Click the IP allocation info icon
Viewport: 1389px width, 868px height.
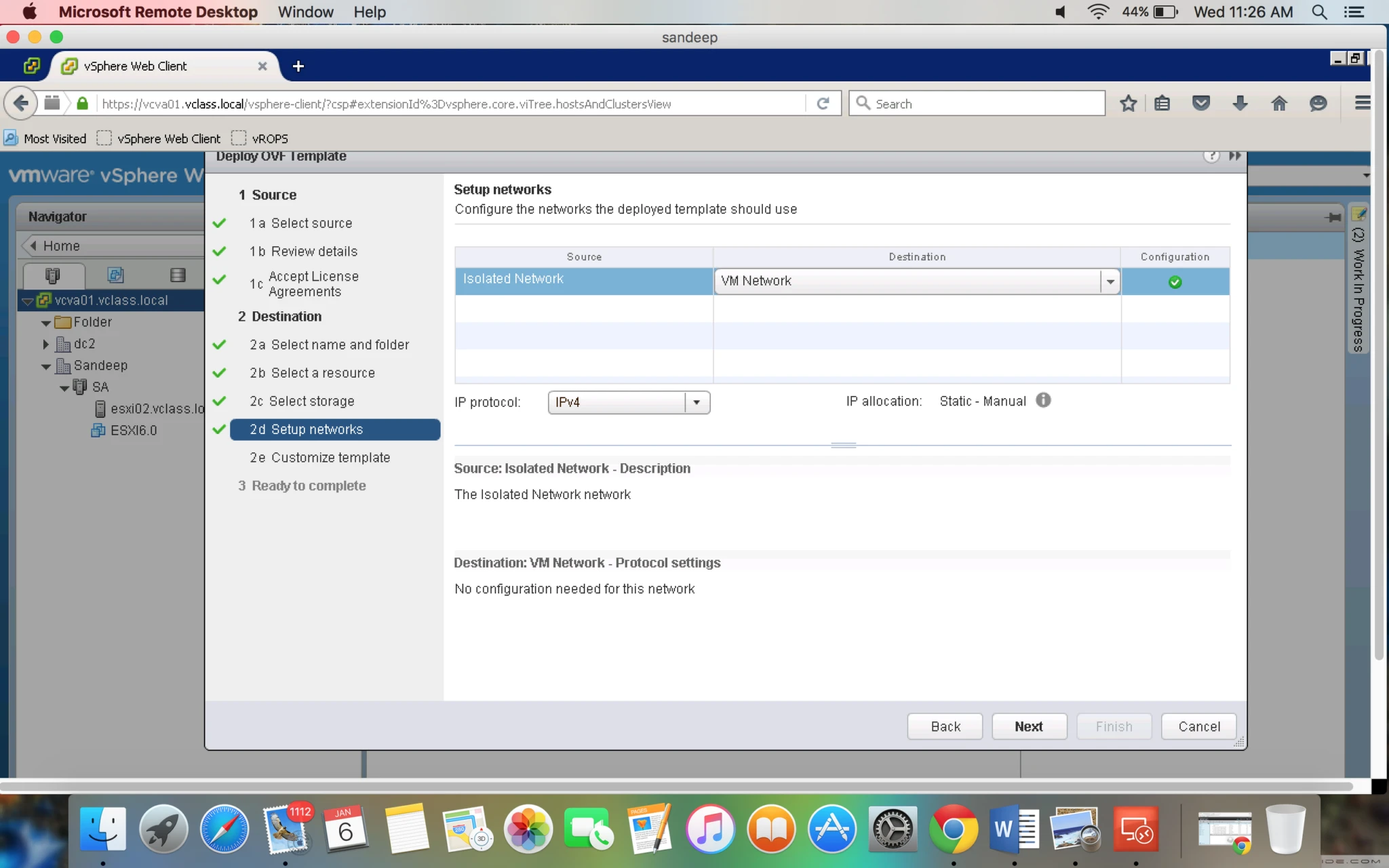tap(1044, 400)
